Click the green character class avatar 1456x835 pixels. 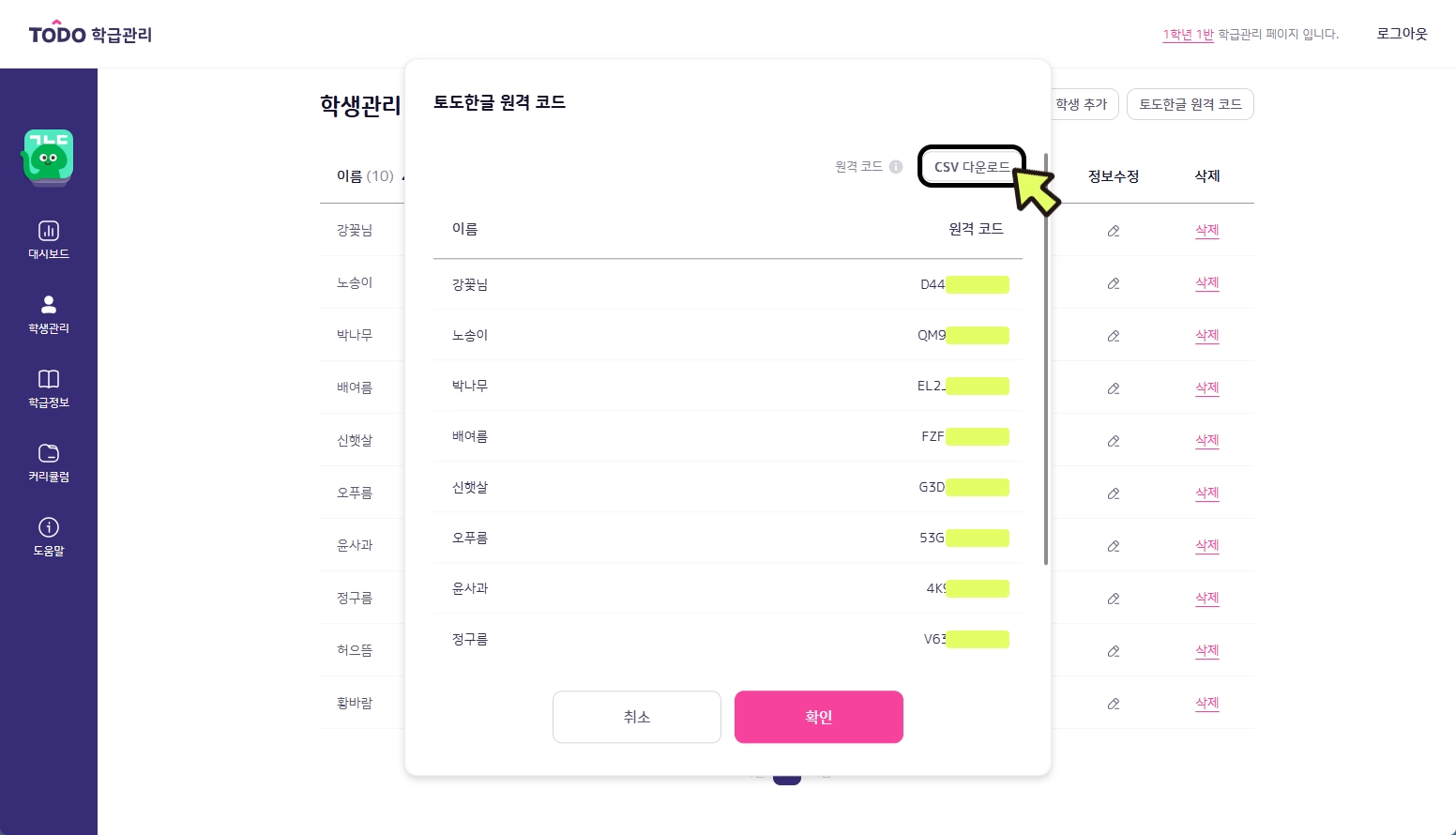[x=49, y=157]
